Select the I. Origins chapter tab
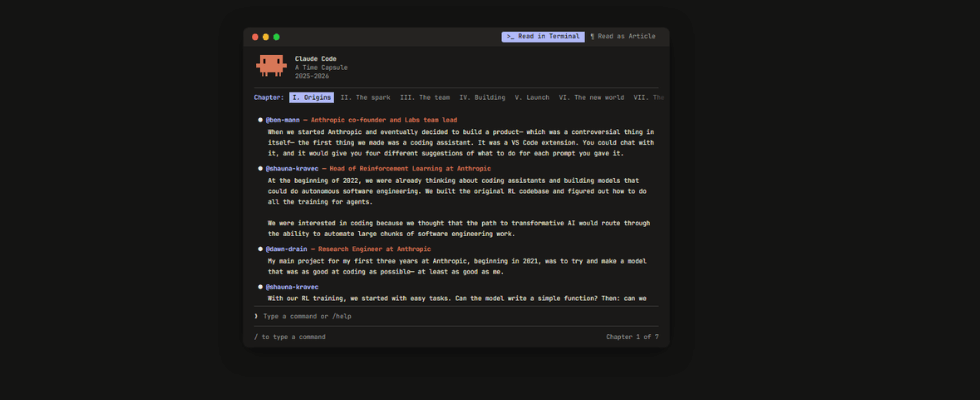Viewport: 980px width, 400px height. click(311, 98)
